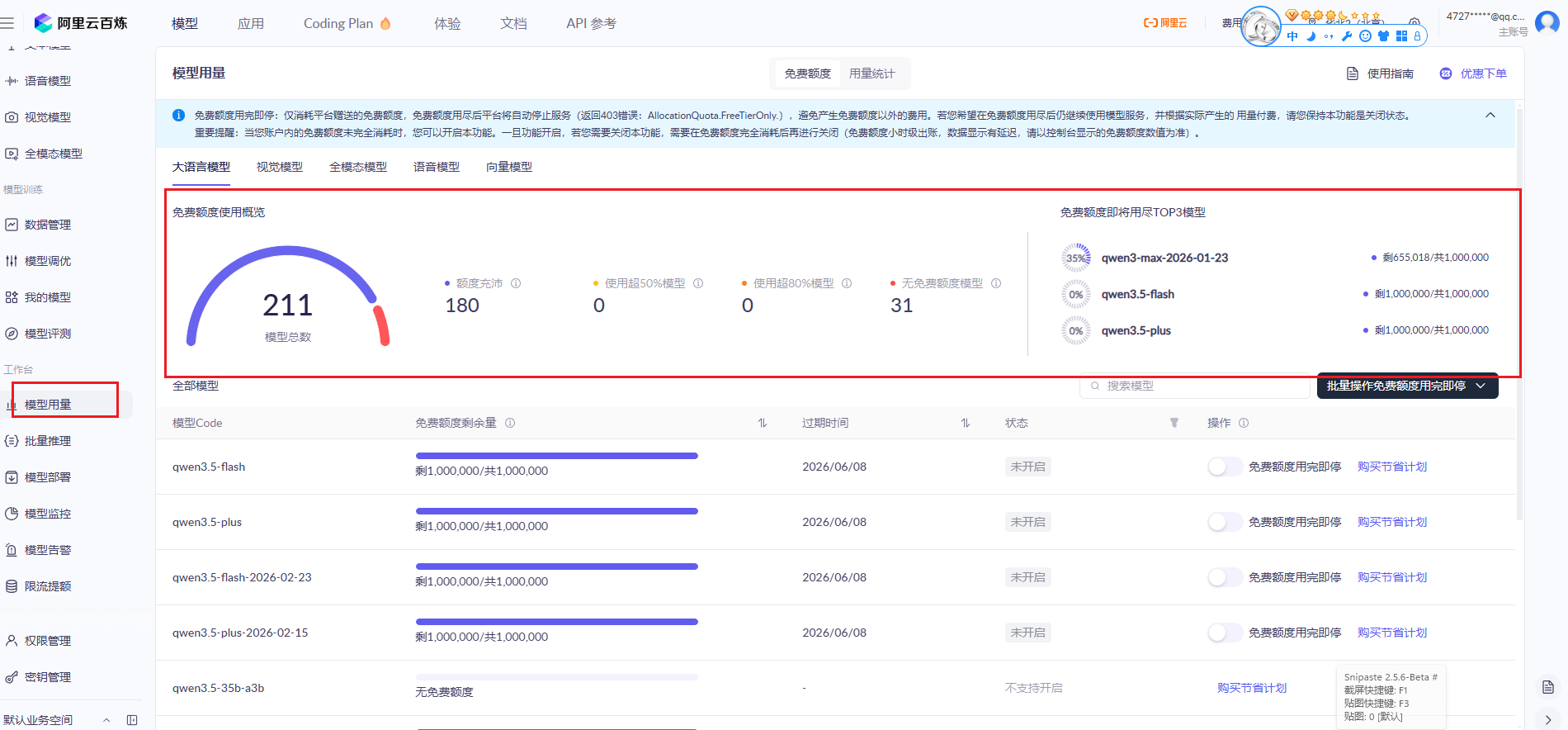This screenshot has width=1568, height=730.
Task: Click the right chevron at bottom right
Action: coord(1548,720)
